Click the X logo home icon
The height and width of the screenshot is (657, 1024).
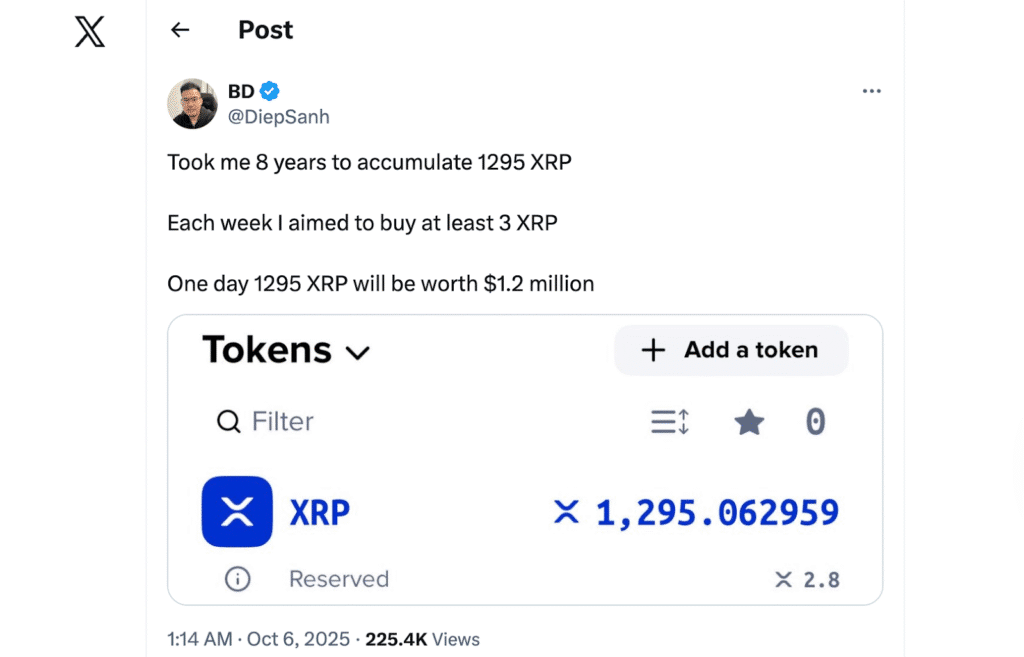click(90, 31)
